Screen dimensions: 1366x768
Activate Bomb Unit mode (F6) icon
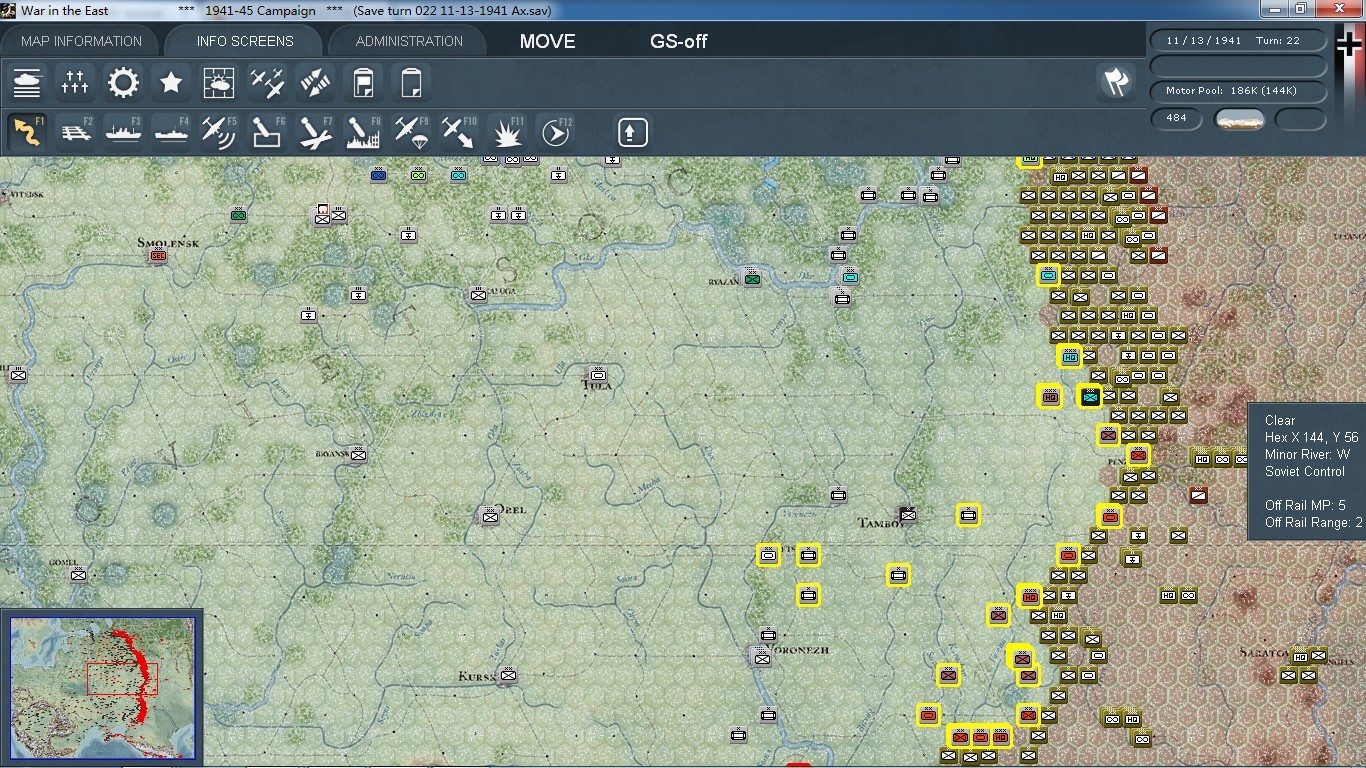tap(268, 132)
